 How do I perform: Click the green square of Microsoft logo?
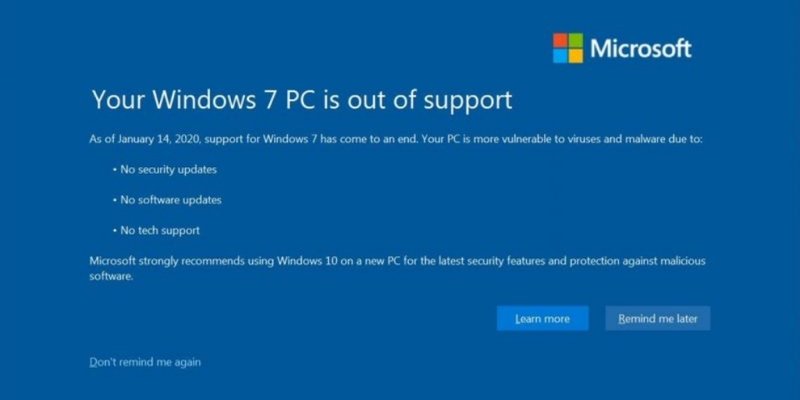pos(576,40)
